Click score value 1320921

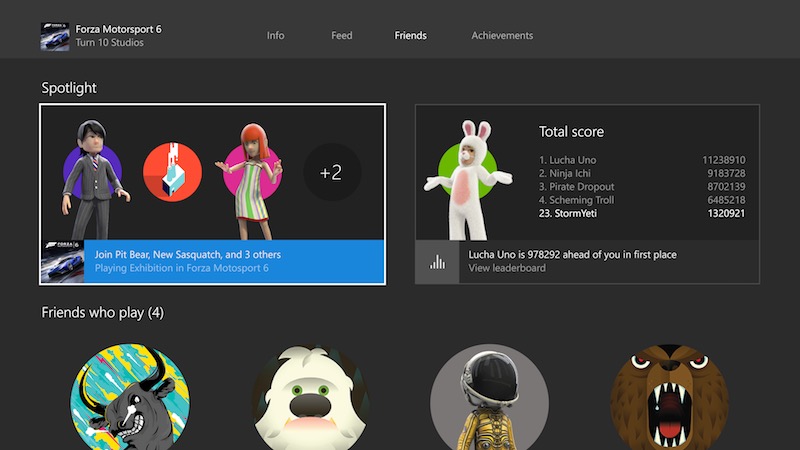pyautogui.click(x=726, y=213)
